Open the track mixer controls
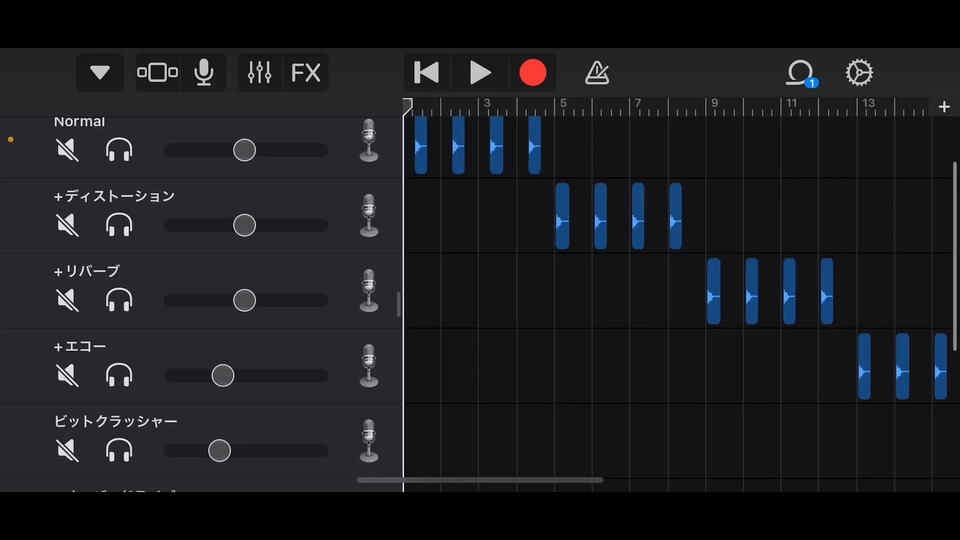Image resolution: width=960 pixels, height=540 pixels. (260, 73)
